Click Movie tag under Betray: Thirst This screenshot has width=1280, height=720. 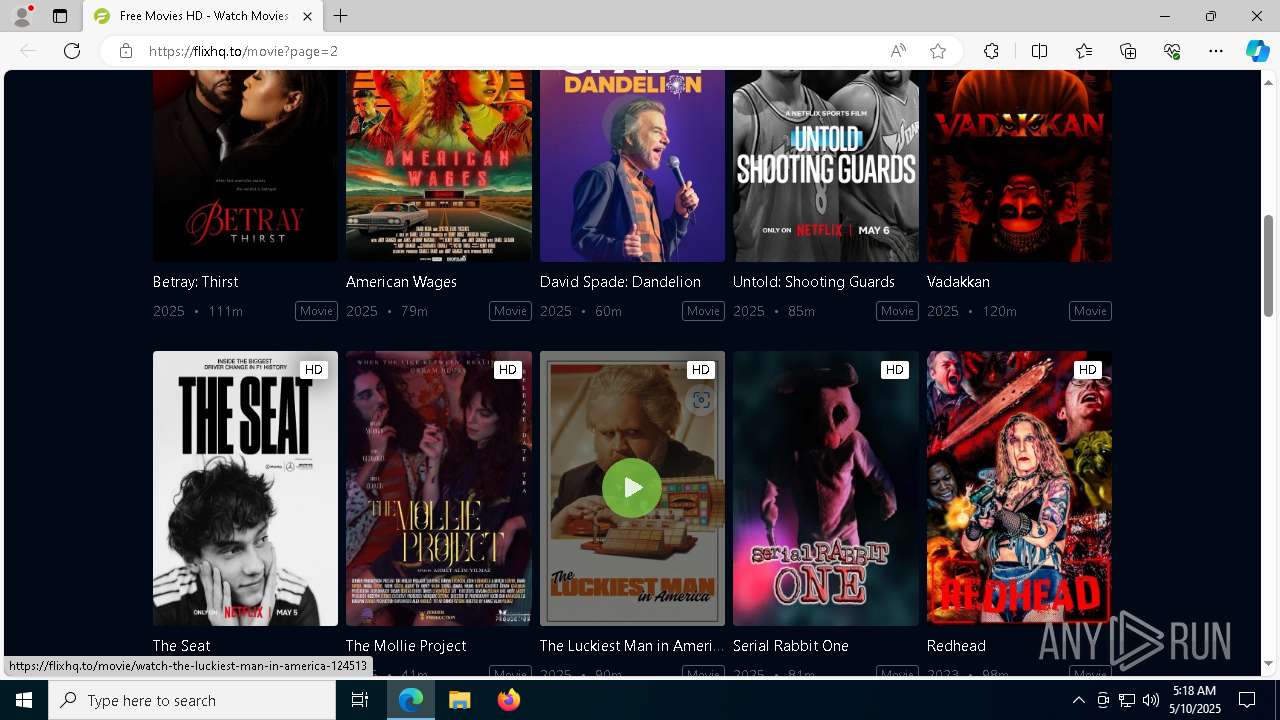316,311
